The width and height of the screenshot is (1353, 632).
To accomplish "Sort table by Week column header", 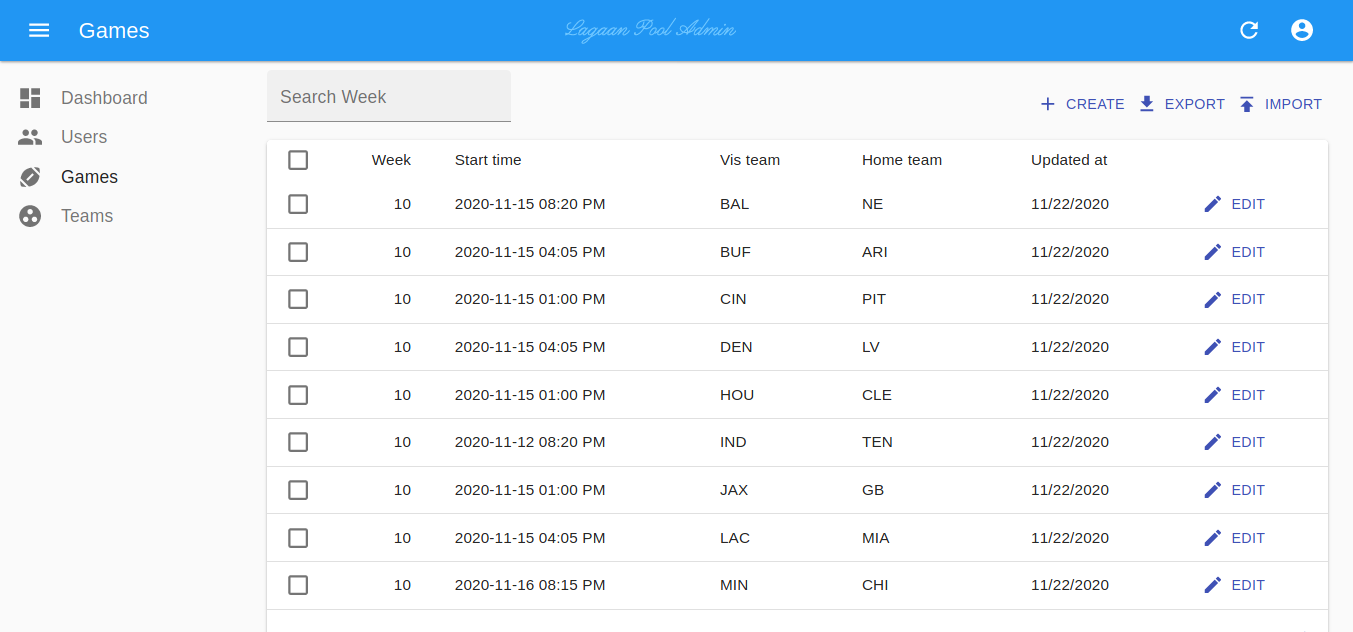I will click(391, 160).
